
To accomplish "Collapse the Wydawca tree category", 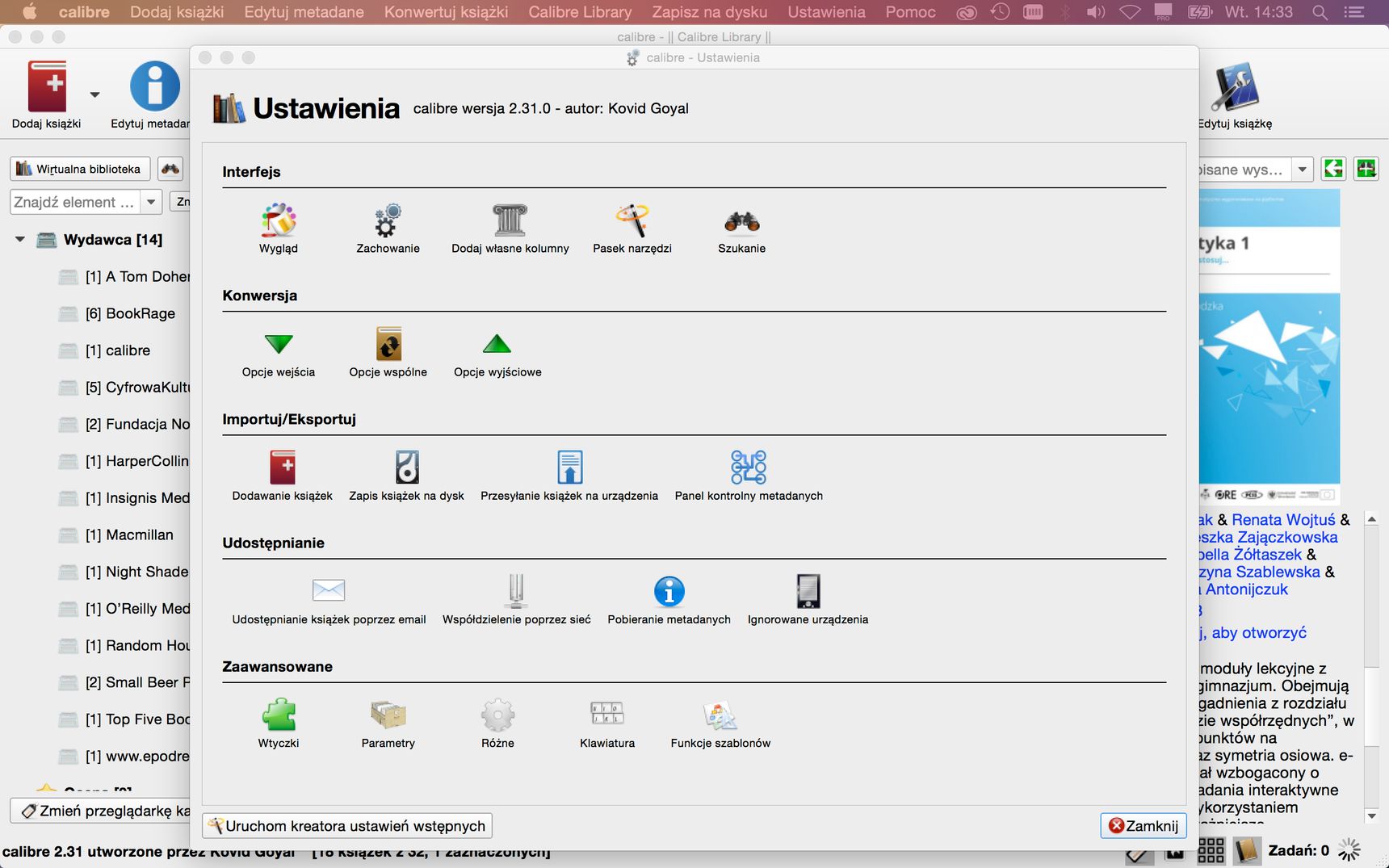I will [20, 240].
